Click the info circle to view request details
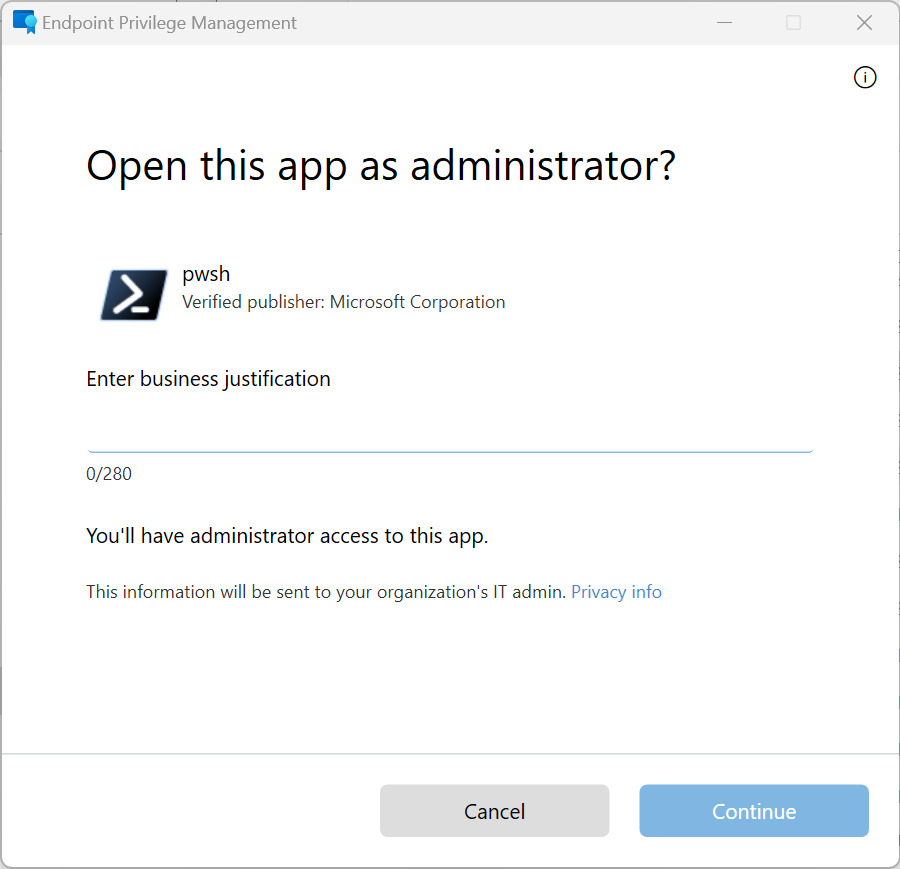Screen dimensions: 900x869 pyautogui.click(x=865, y=77)
